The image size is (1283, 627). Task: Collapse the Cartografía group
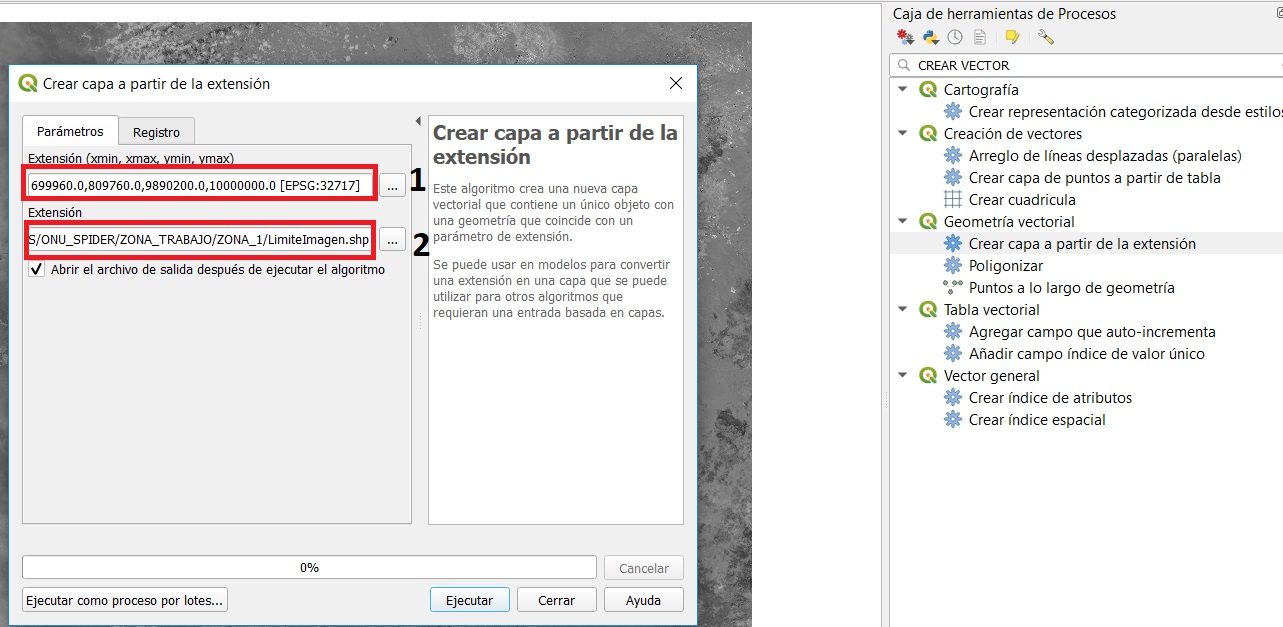tap(903, 90)
